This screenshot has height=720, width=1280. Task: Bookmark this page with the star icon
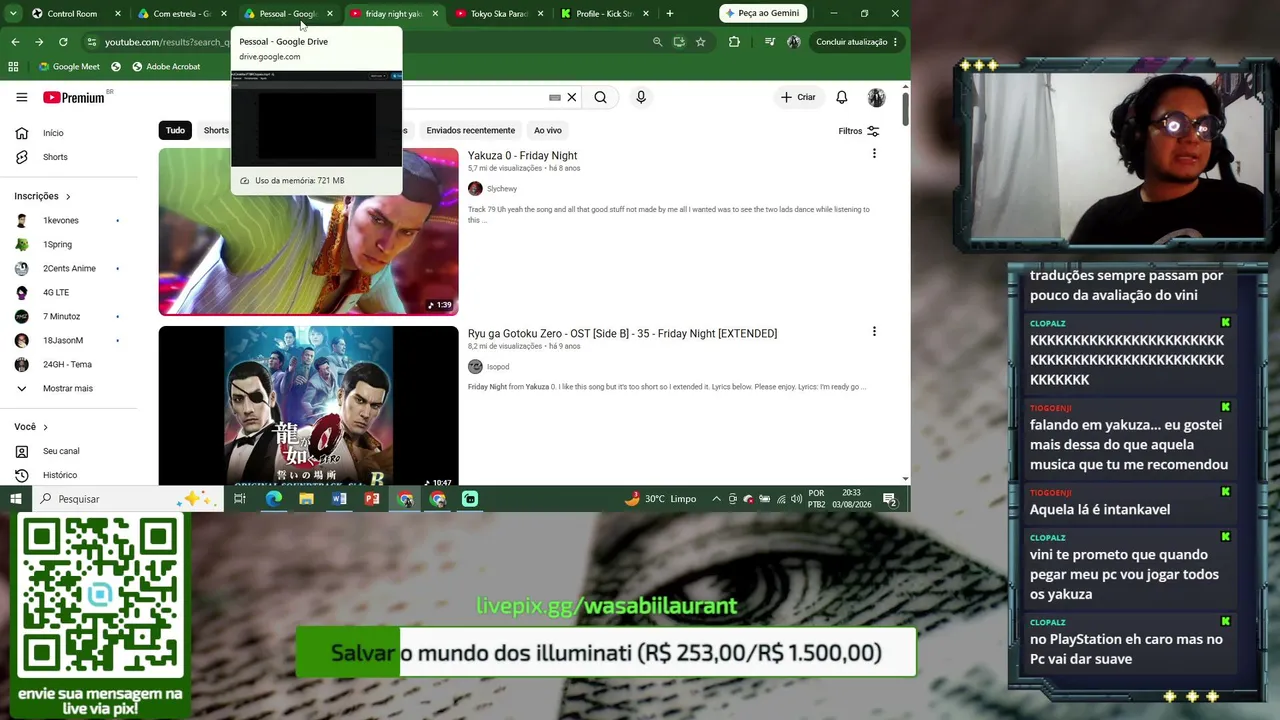click(700, 42)
